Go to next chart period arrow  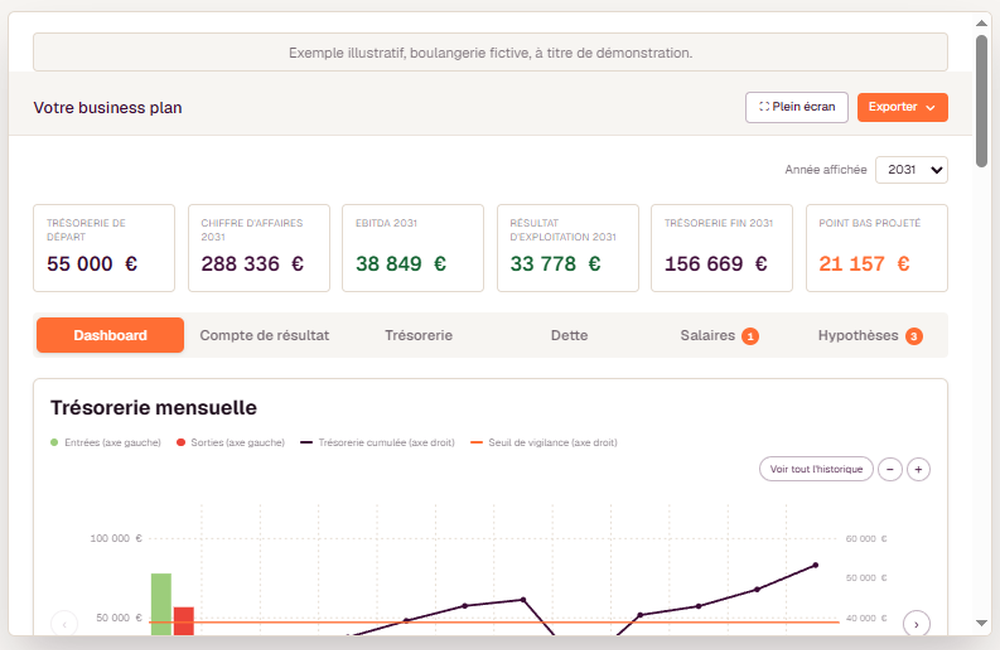pos(916,624)
